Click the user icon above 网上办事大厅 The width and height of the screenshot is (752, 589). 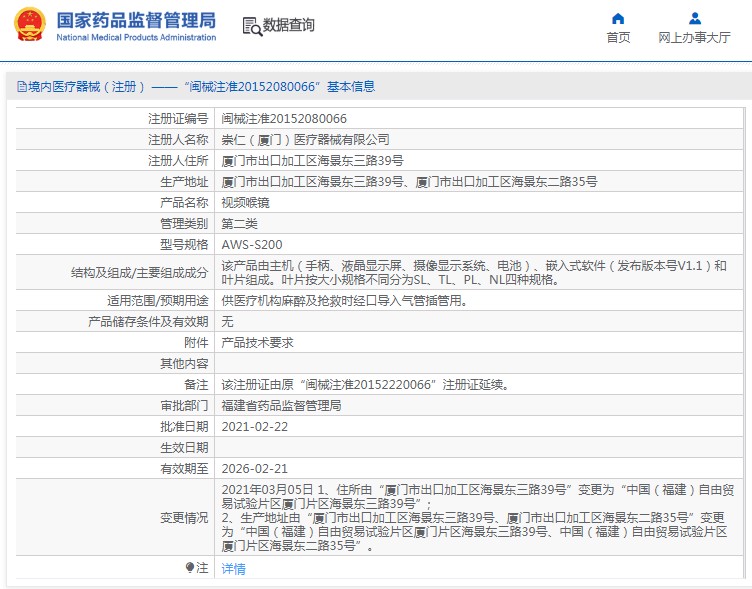[694, 18]
